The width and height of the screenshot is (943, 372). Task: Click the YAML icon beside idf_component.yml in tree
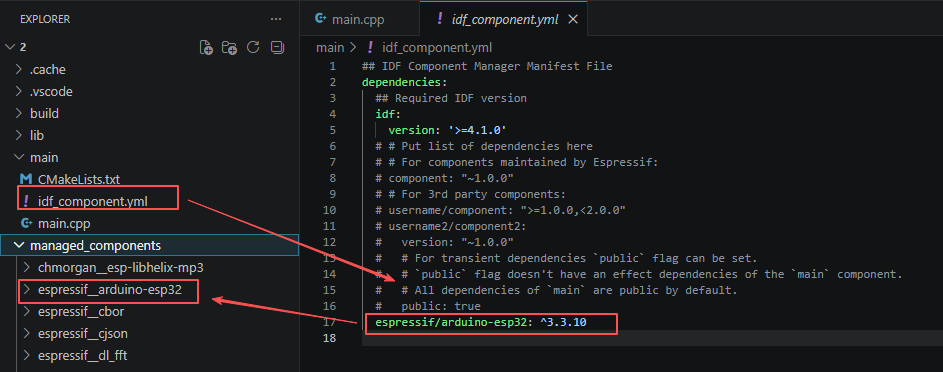point(26,201)
